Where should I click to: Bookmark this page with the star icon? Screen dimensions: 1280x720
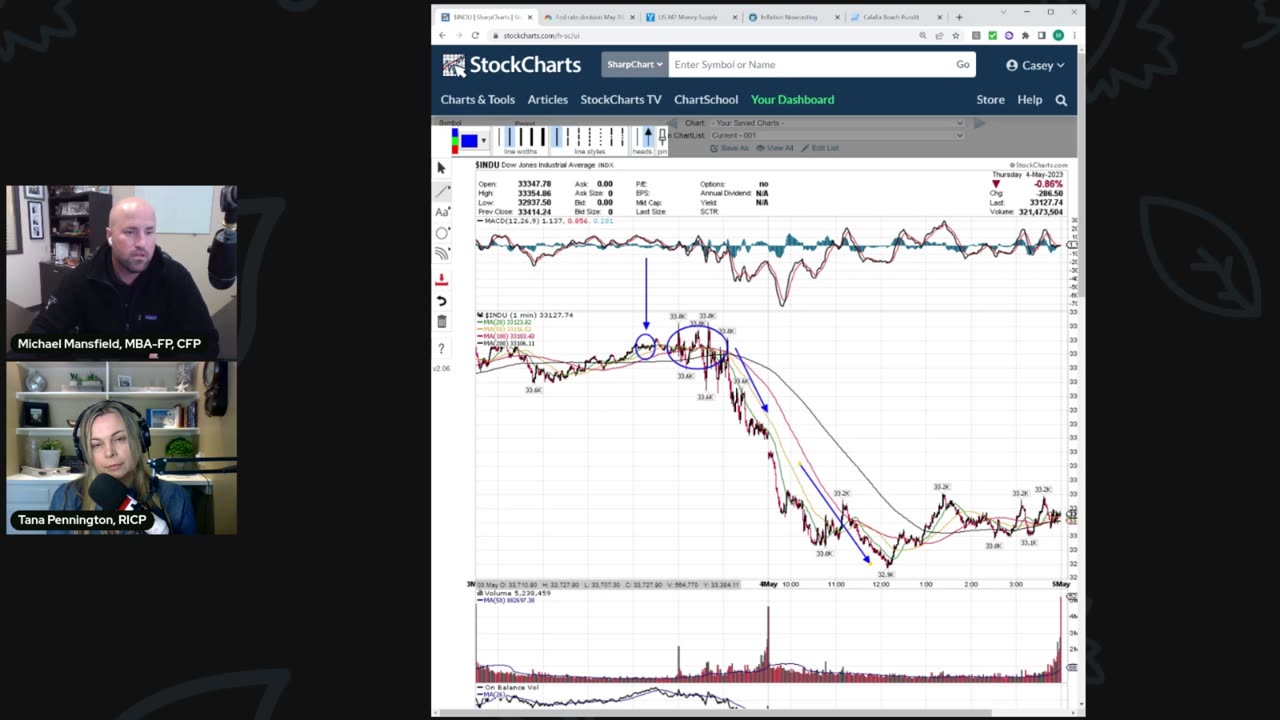click(x=955, y=36)
